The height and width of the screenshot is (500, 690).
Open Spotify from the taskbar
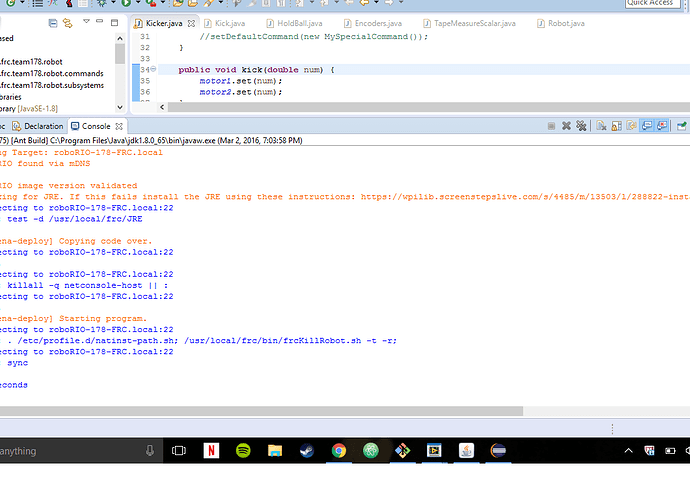(243, 451)
